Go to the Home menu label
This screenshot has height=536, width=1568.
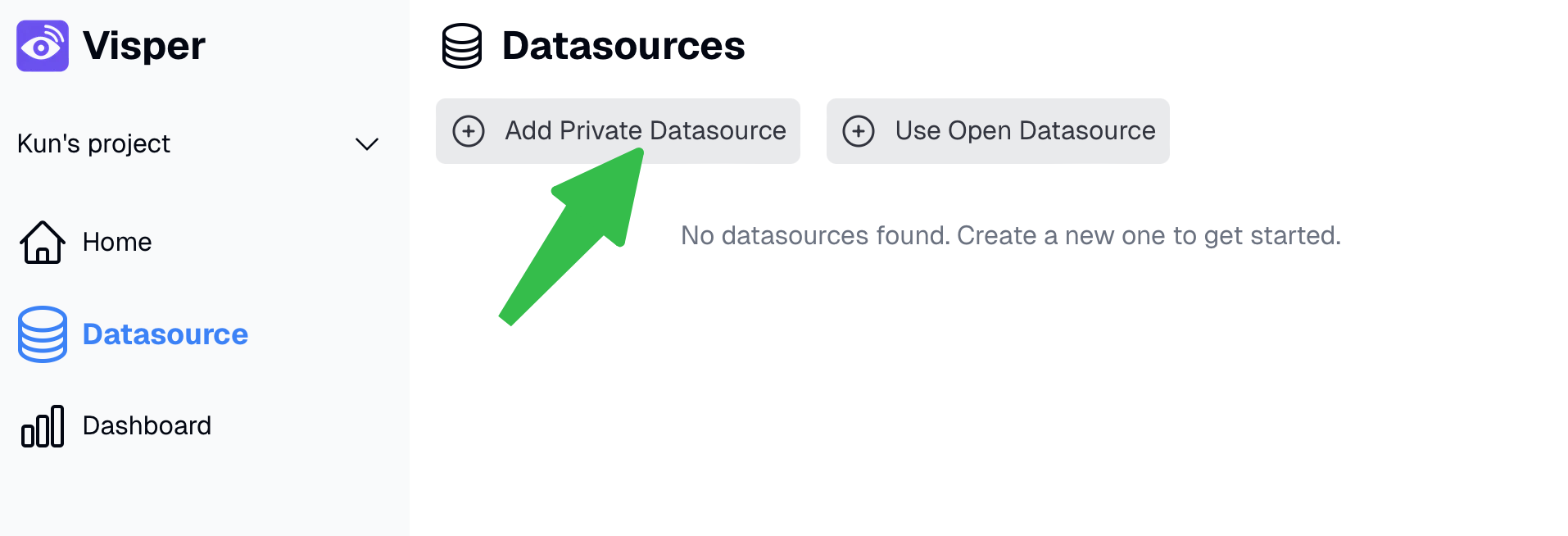[117, 243]
